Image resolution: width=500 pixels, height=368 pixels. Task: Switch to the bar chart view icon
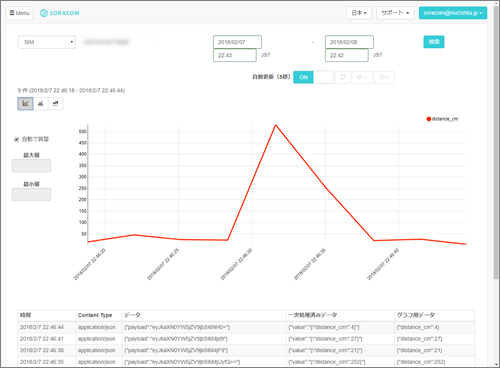[x=41, y=104]
